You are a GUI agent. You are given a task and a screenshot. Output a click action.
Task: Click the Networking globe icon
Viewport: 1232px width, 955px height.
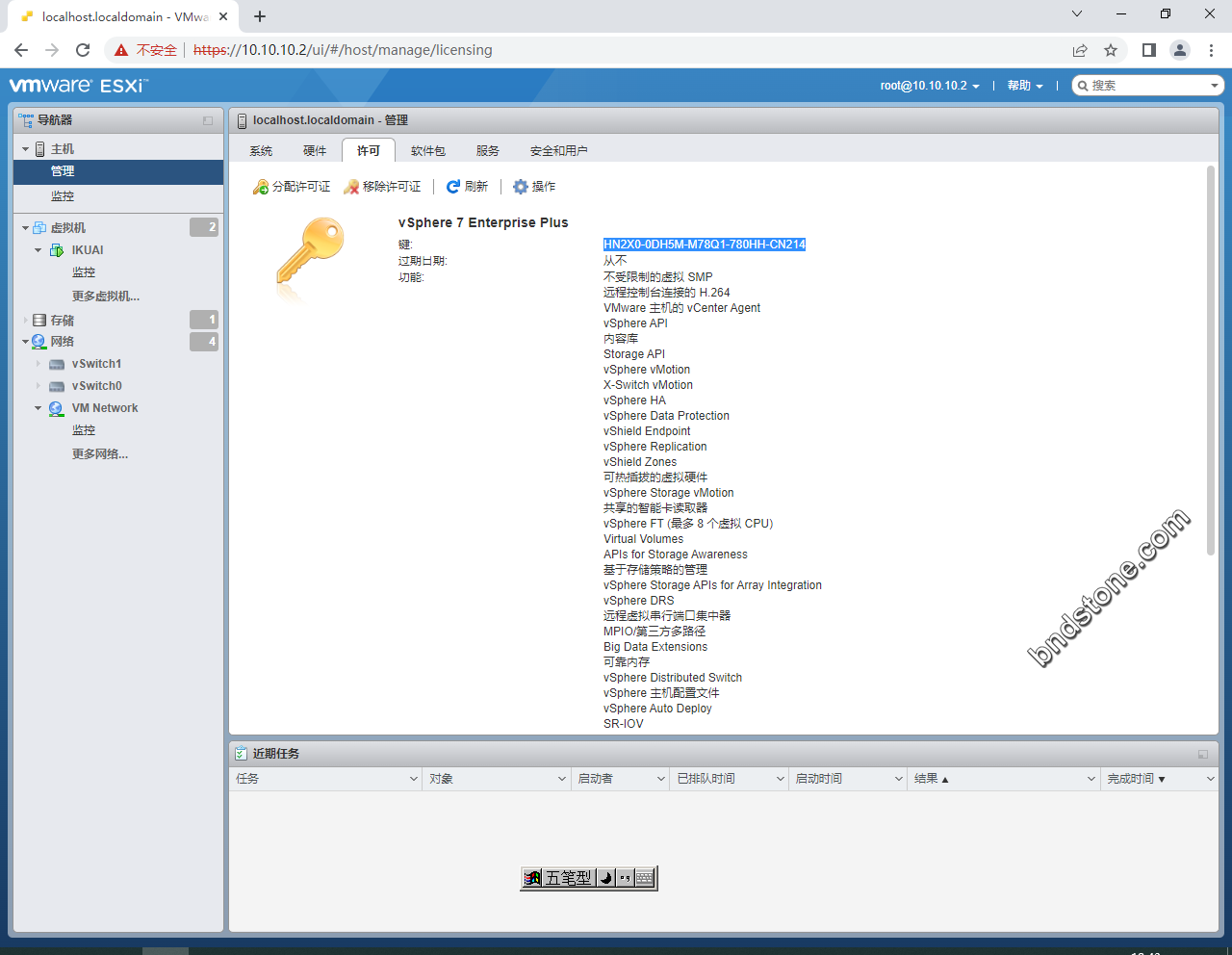pyautogui.click(x=39, y=342)
